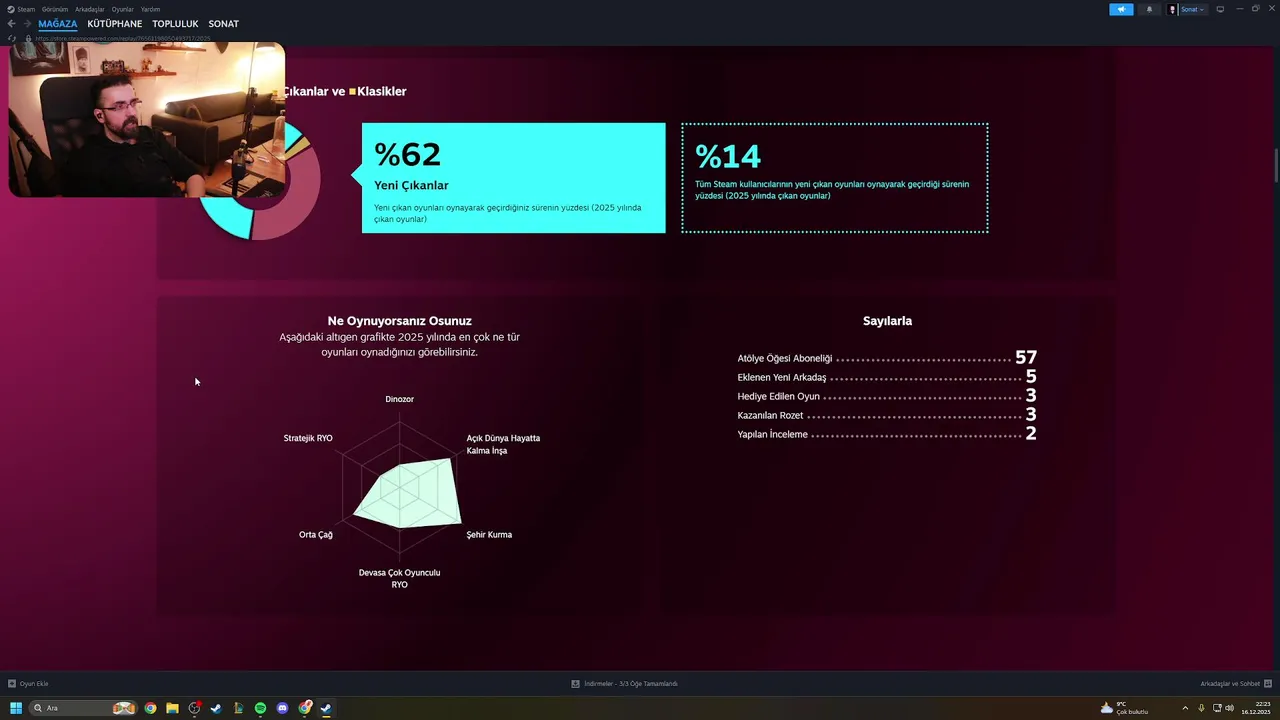Viewport: 1280px width, 720px height.
Task: Click the Kazanılan Rozet row
Action: point(887,415)
